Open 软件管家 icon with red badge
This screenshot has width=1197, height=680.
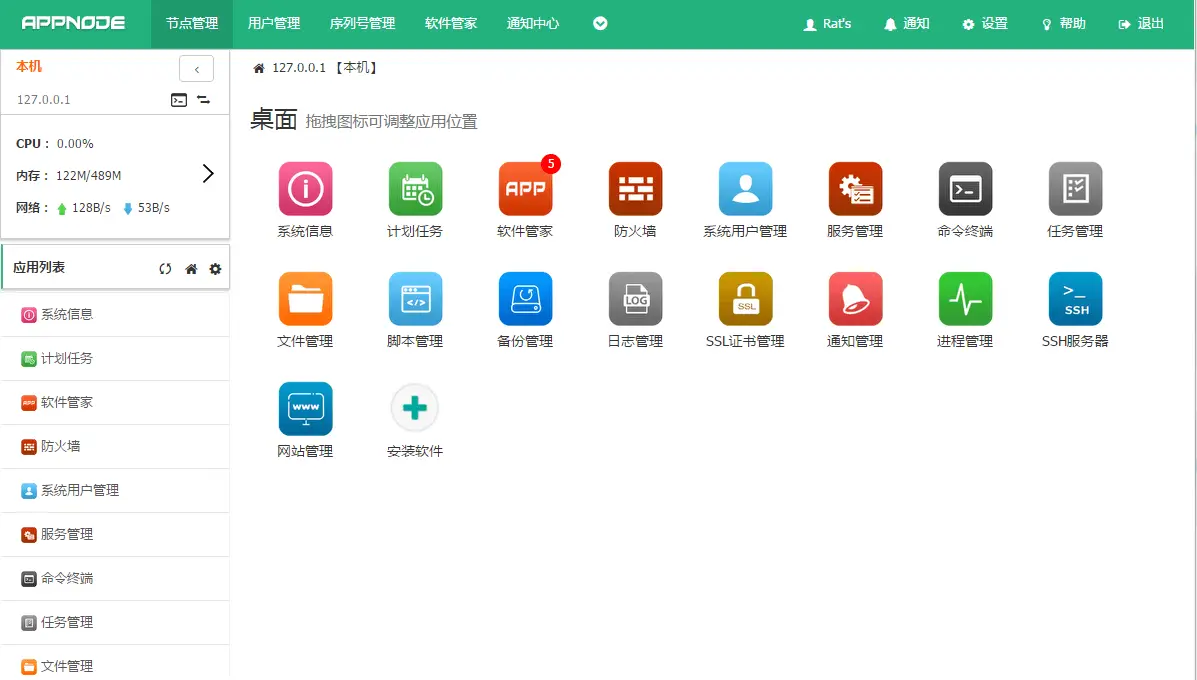525,189
